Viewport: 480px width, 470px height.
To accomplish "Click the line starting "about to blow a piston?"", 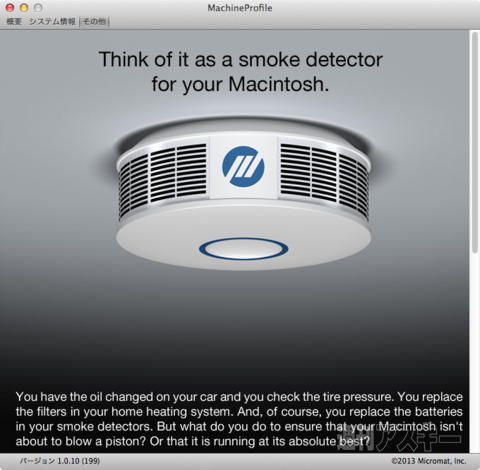I will pos(193,441).
